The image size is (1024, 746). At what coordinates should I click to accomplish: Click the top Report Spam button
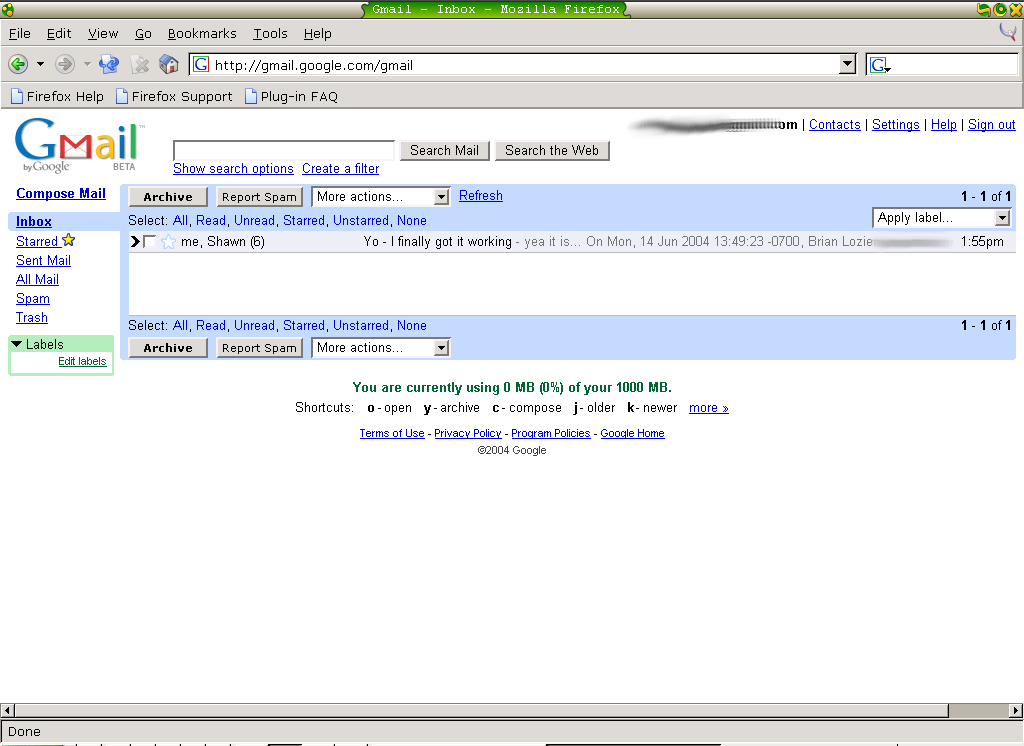point(259,197)
